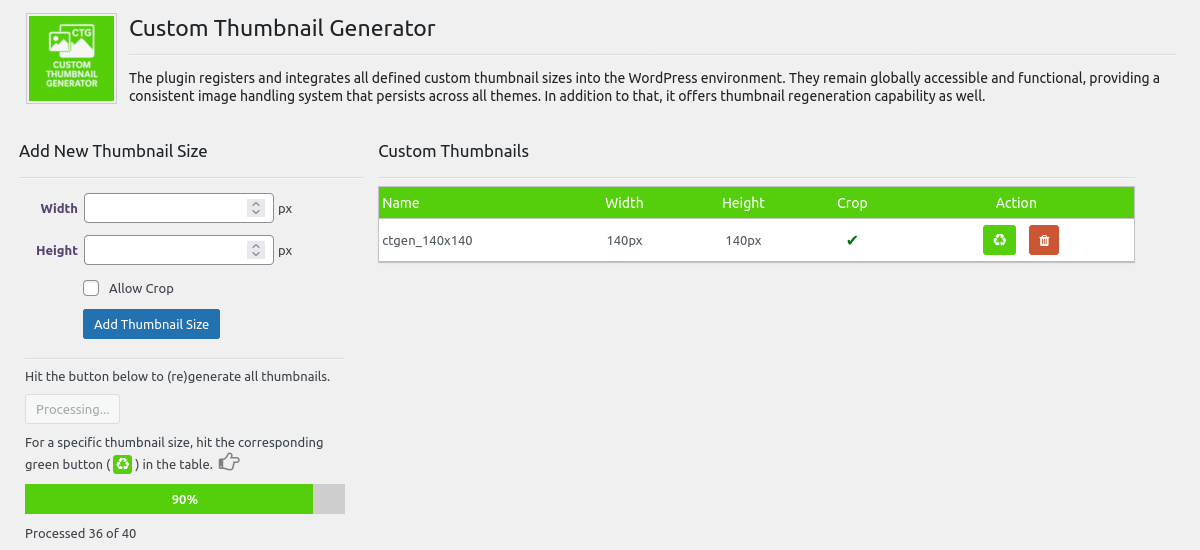Regenerate ctgen_140x140 using the green recycle button

click(999, 240)
